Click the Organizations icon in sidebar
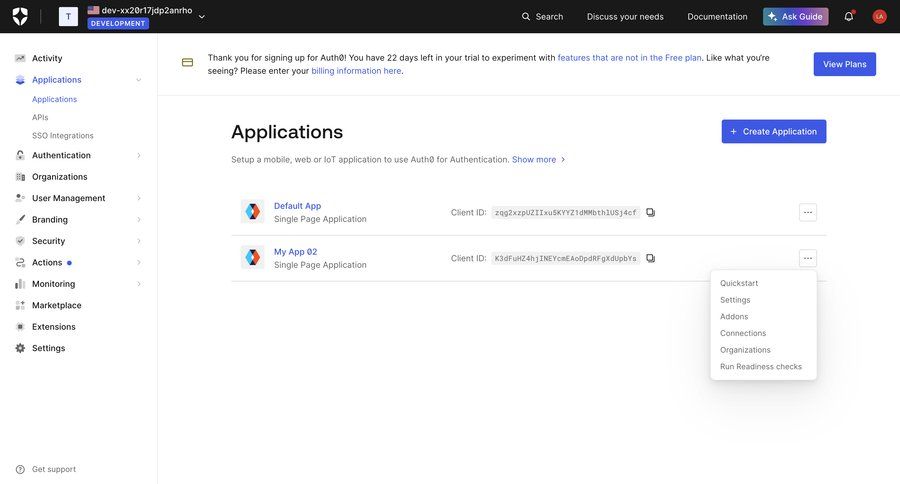 tap(20, 177)
